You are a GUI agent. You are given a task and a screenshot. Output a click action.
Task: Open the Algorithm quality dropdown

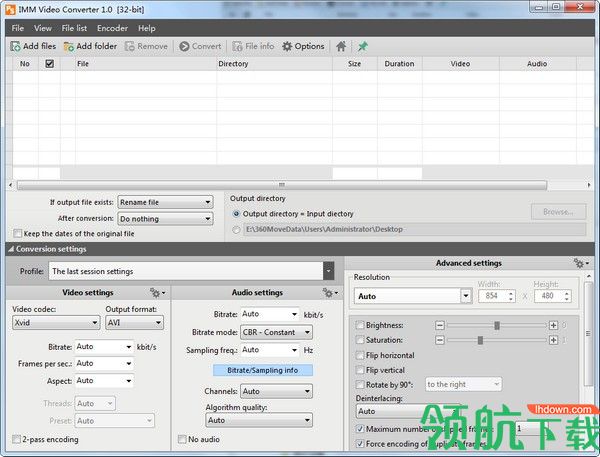pos(259,420)
